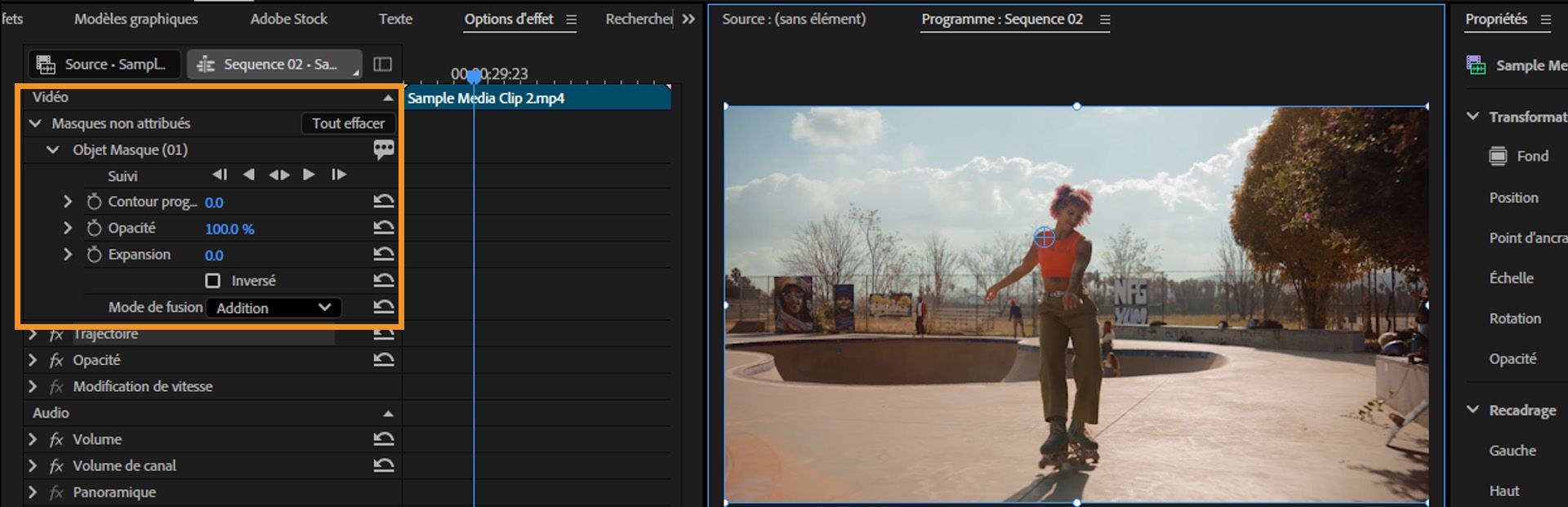Open the Options d'effet panel menu icon
Screen dimensions: 1568x507
571,20
